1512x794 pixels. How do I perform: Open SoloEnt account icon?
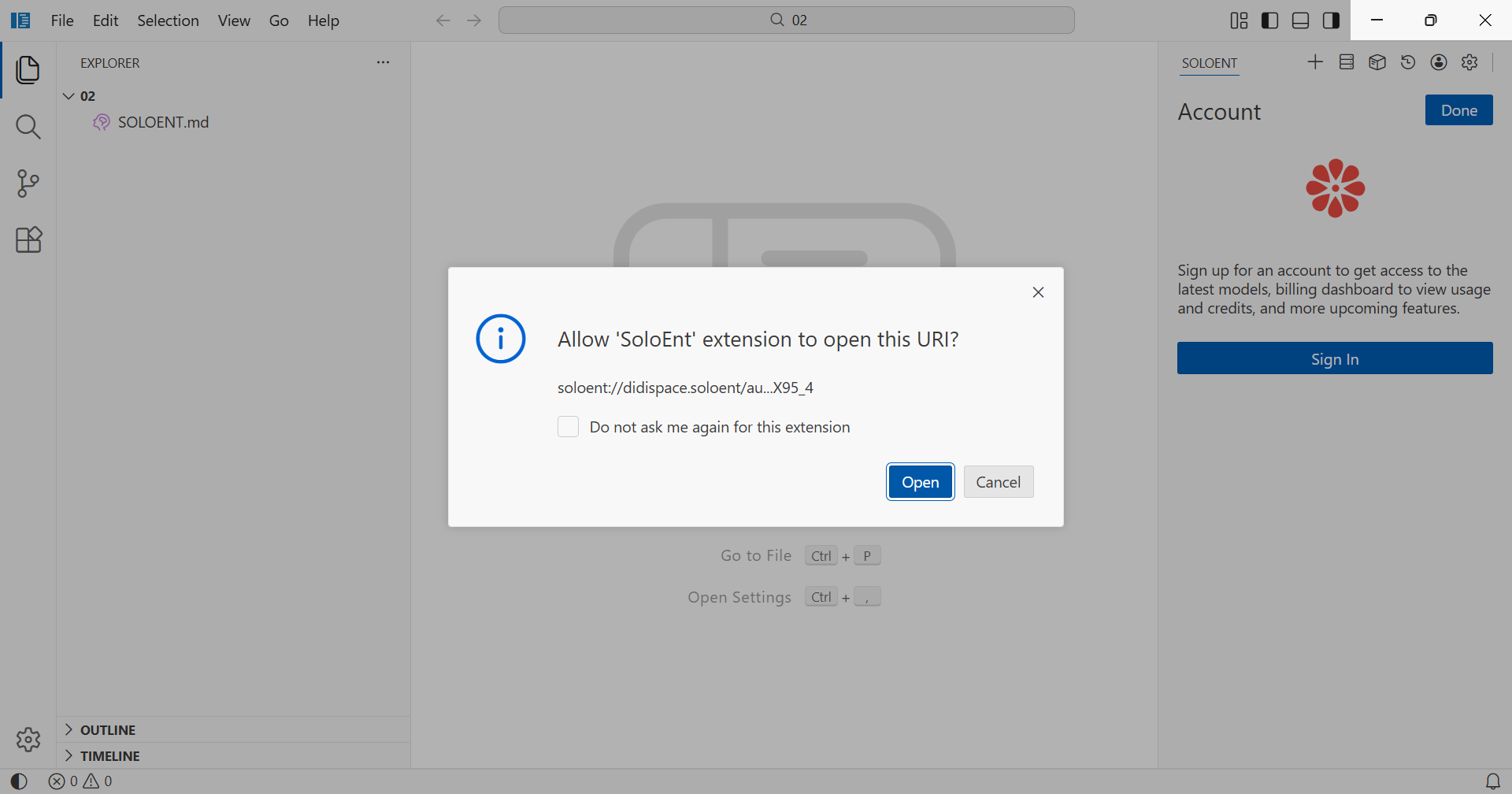pyautogui.click(x=1439, y=62)
